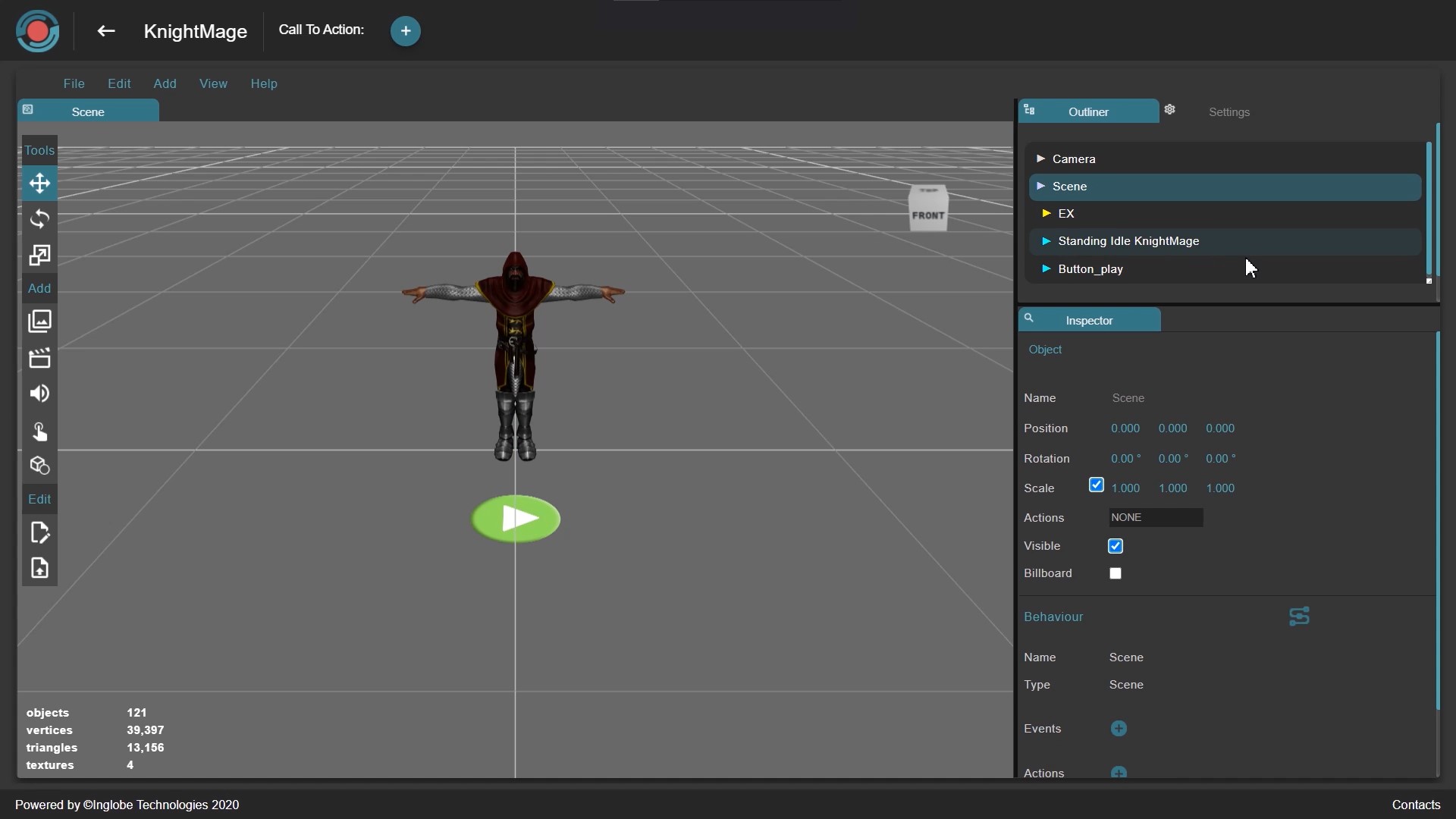Toggle the uniform Scale lock checkbox
The image size is (1456, 819).
pyautogui.click(x=1096, y=485)
